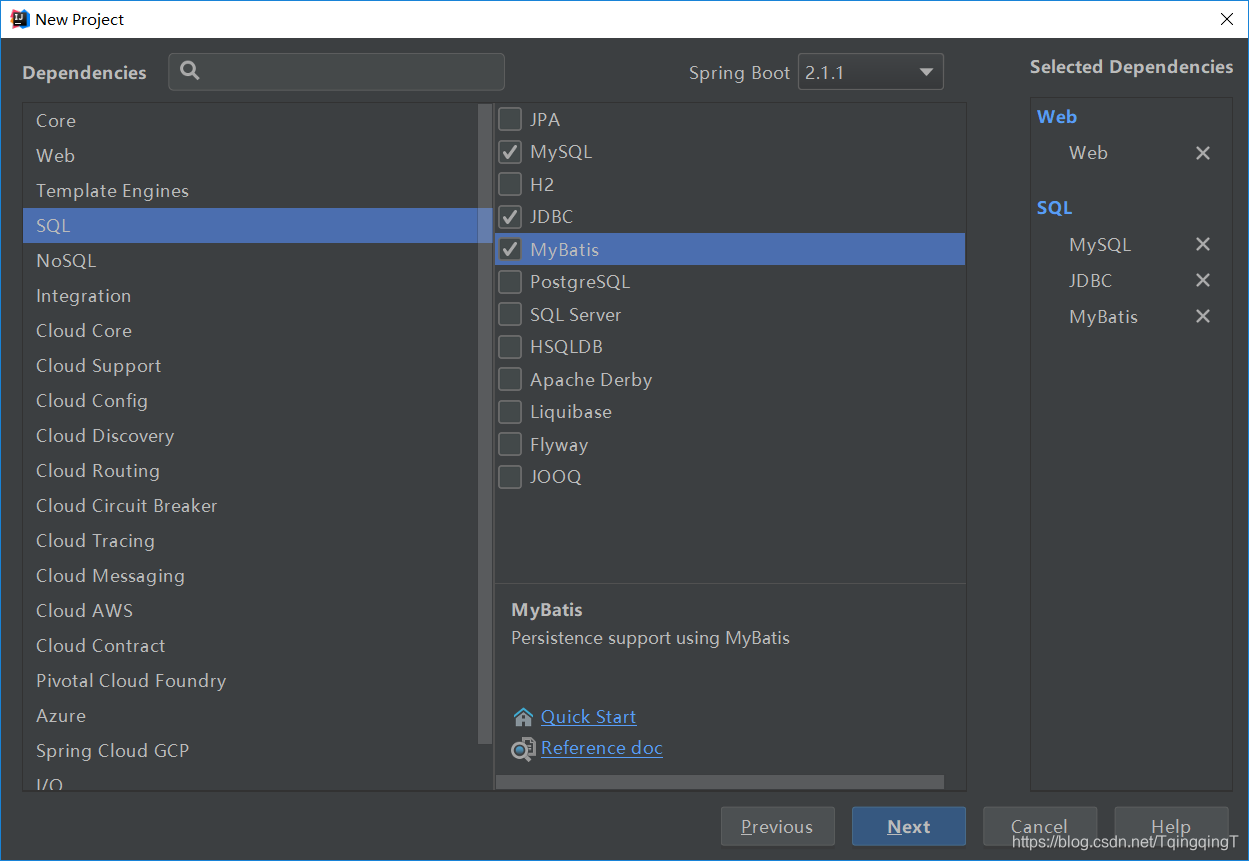Screen dimensions: 1249x861
Task: Close the New Project dialog
Action: pos(1227,19)
